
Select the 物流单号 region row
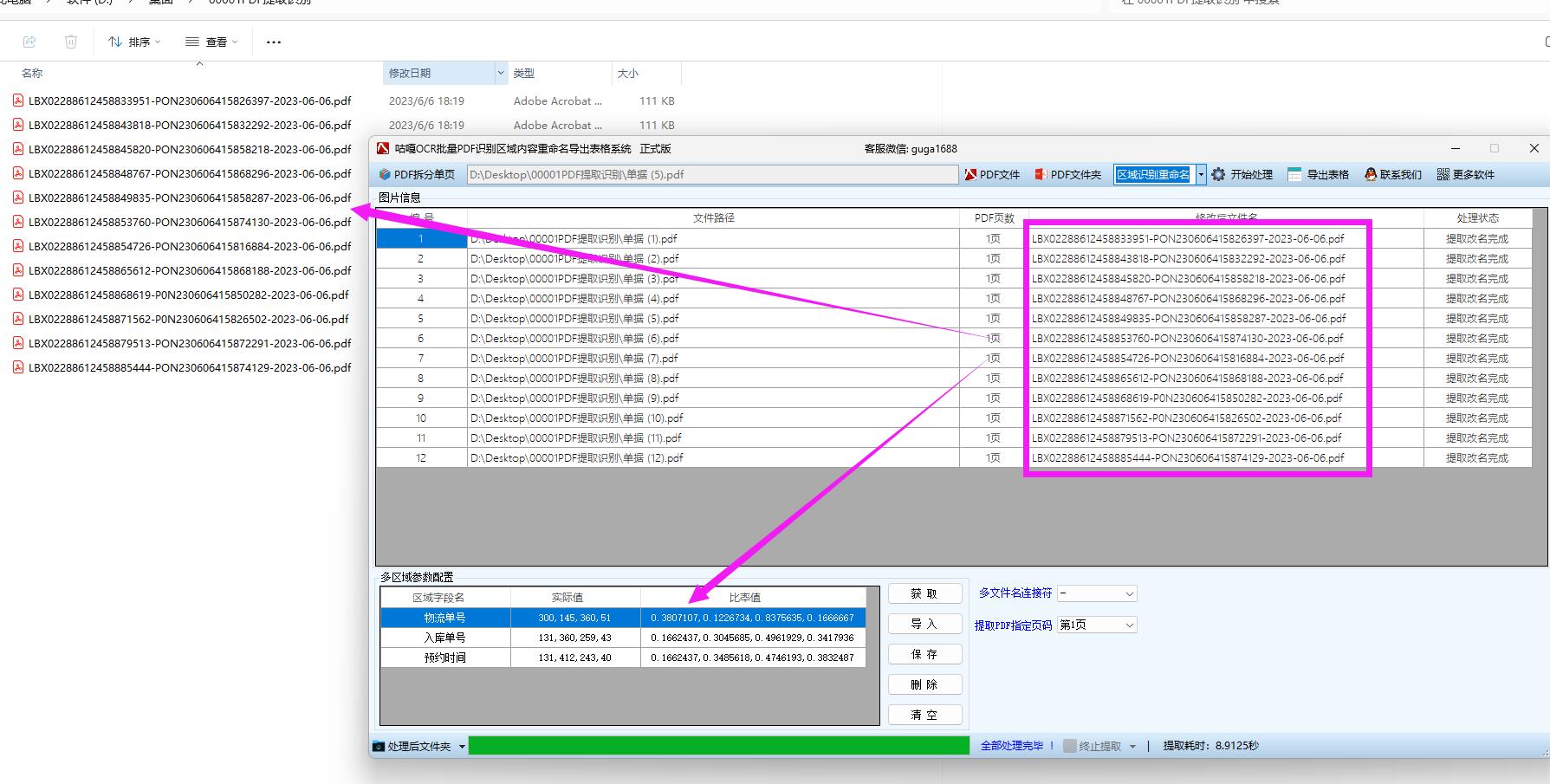point(623,618)
